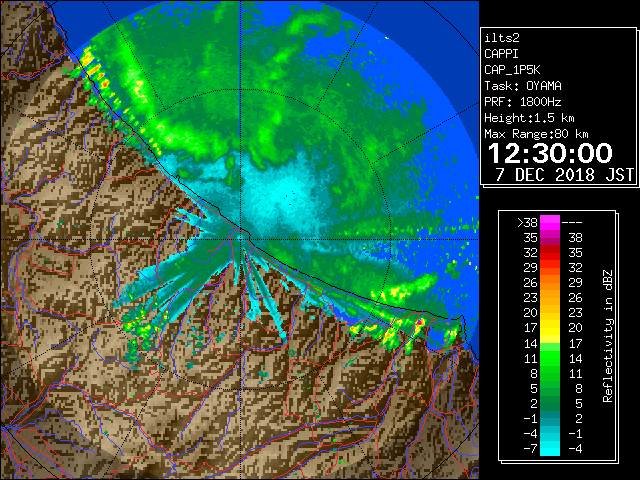Click the cyan -7 dBZ color swatch
This screenshot has width=640, height=480.
coord(550,448)
